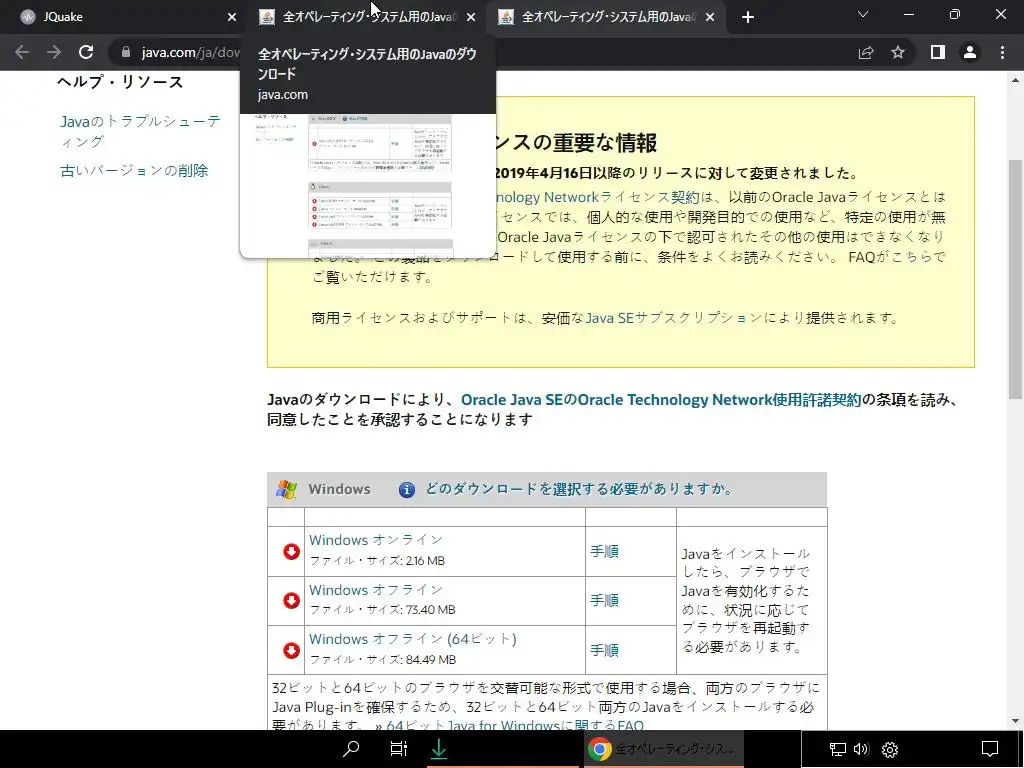Image resolution: width=1024 pixels, height=768 pixels.
Task: Click the scrollbar up arrow
Action: [x=1015, y=80]
